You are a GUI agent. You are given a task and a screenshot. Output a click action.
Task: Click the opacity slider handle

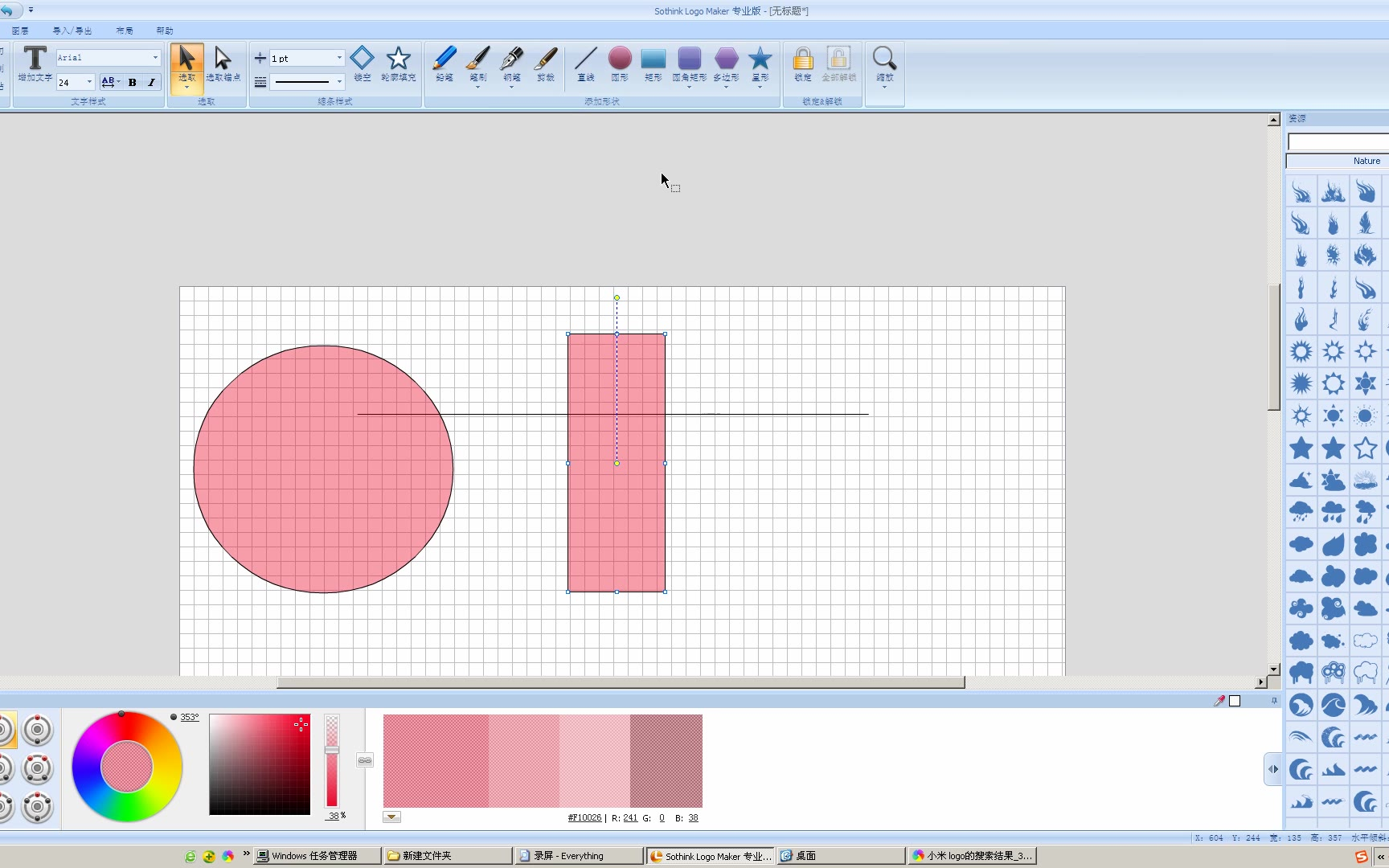pyautogui.click(x=332, y=750)
